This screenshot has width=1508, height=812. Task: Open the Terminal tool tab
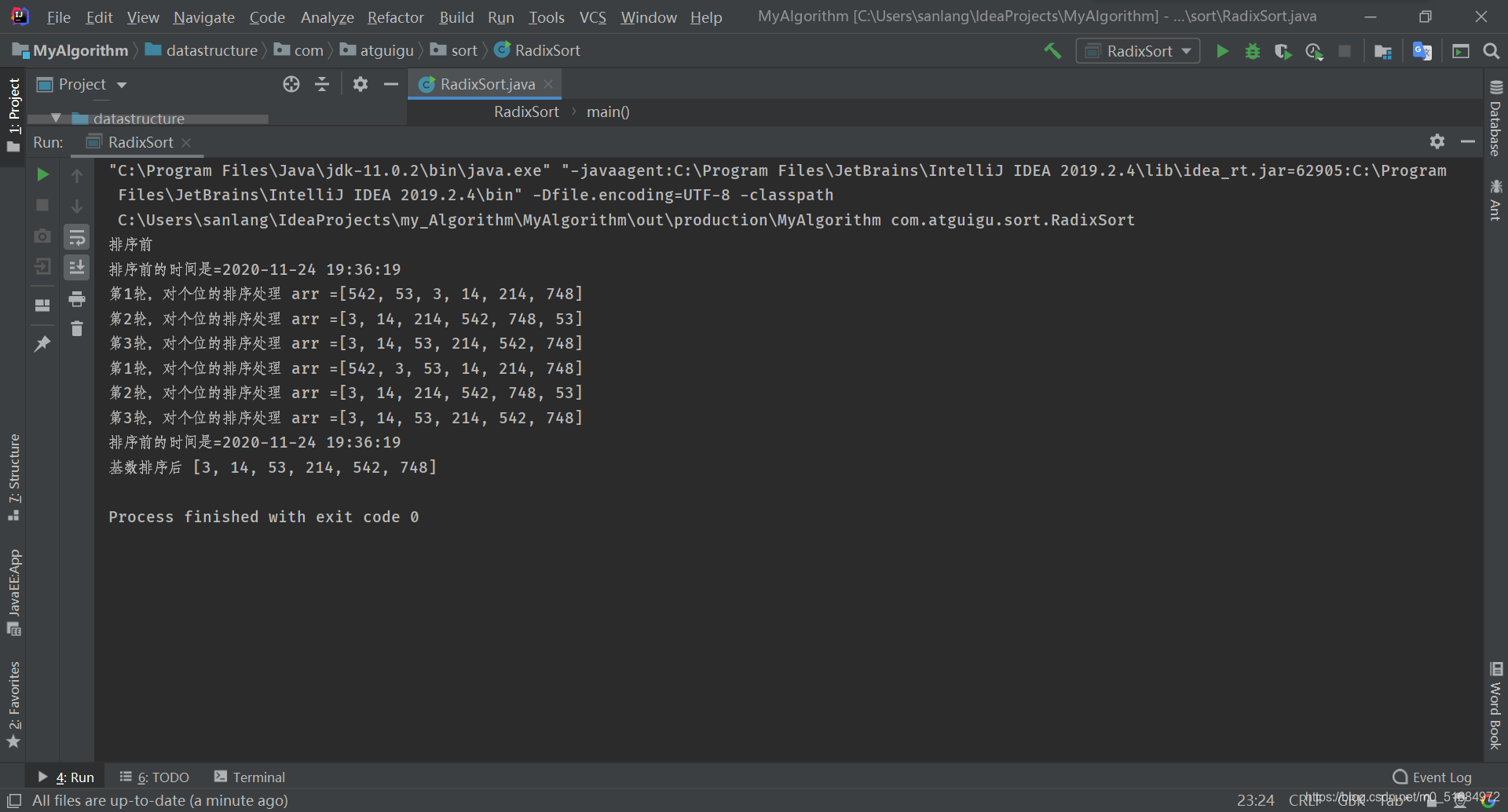click(x=250, y=777)
